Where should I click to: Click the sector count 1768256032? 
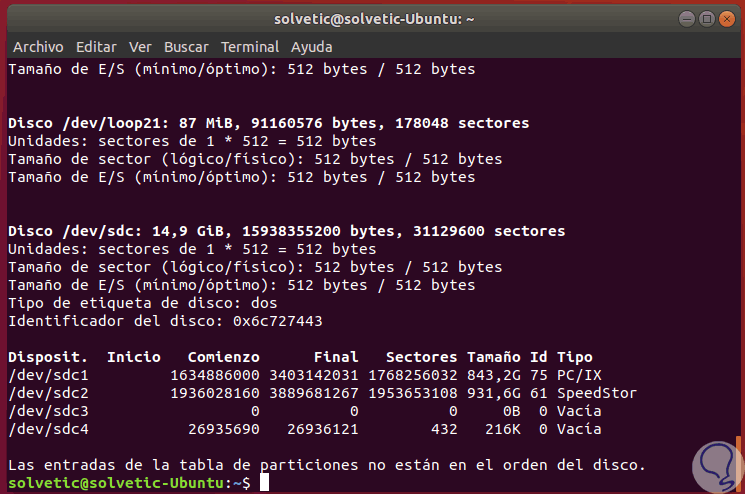click(x=412, y=375)
